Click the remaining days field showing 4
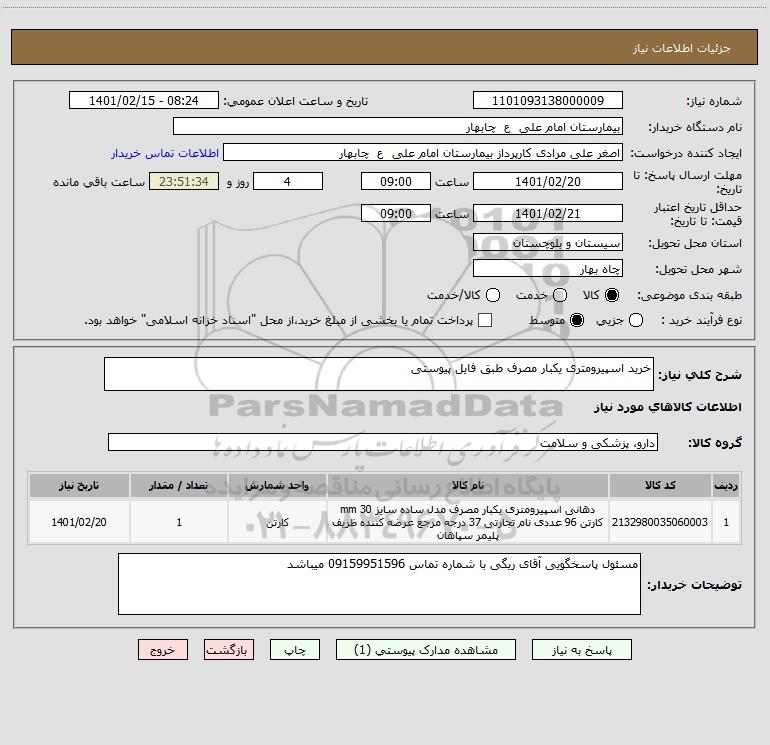The width and height of the screenshot is (770, 745). tap(288, 181)
